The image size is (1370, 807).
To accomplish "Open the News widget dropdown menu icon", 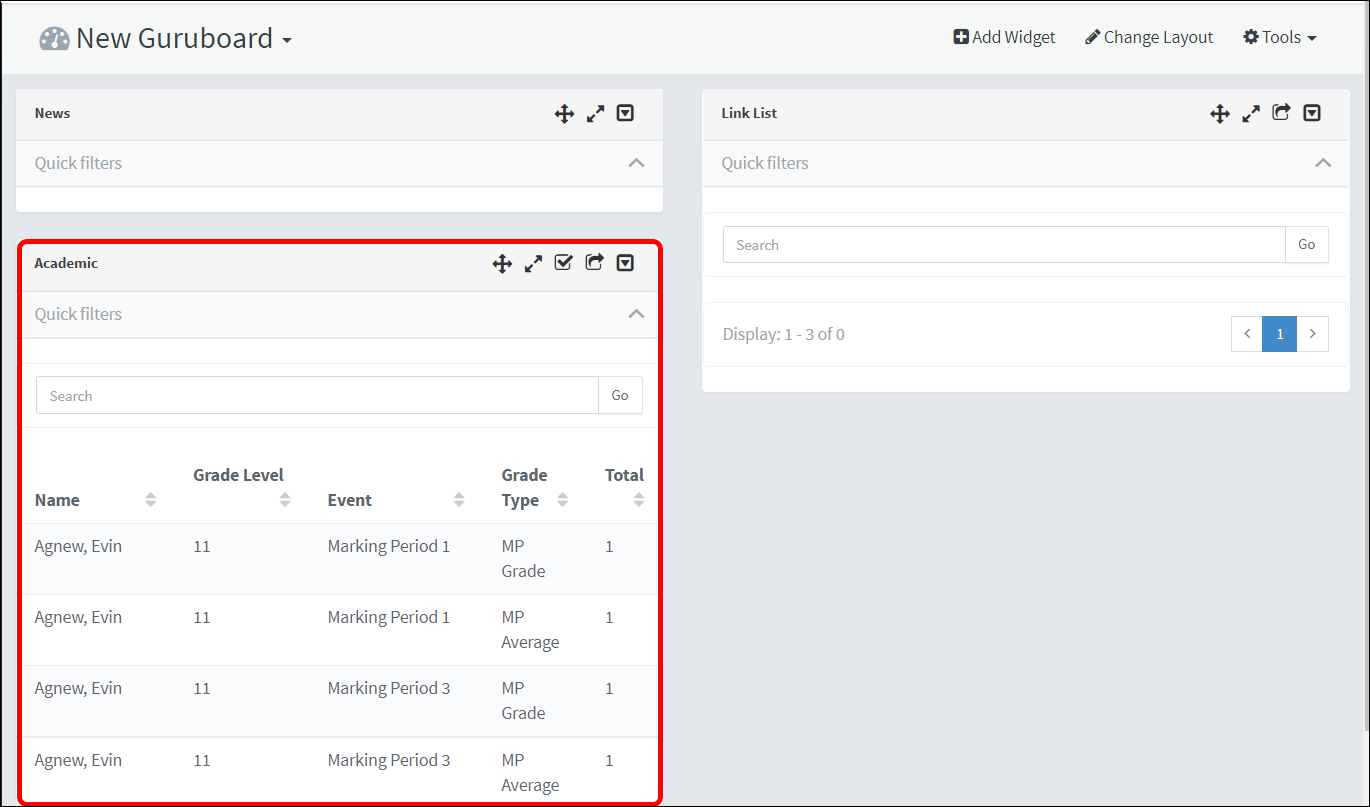I will 625,114.
